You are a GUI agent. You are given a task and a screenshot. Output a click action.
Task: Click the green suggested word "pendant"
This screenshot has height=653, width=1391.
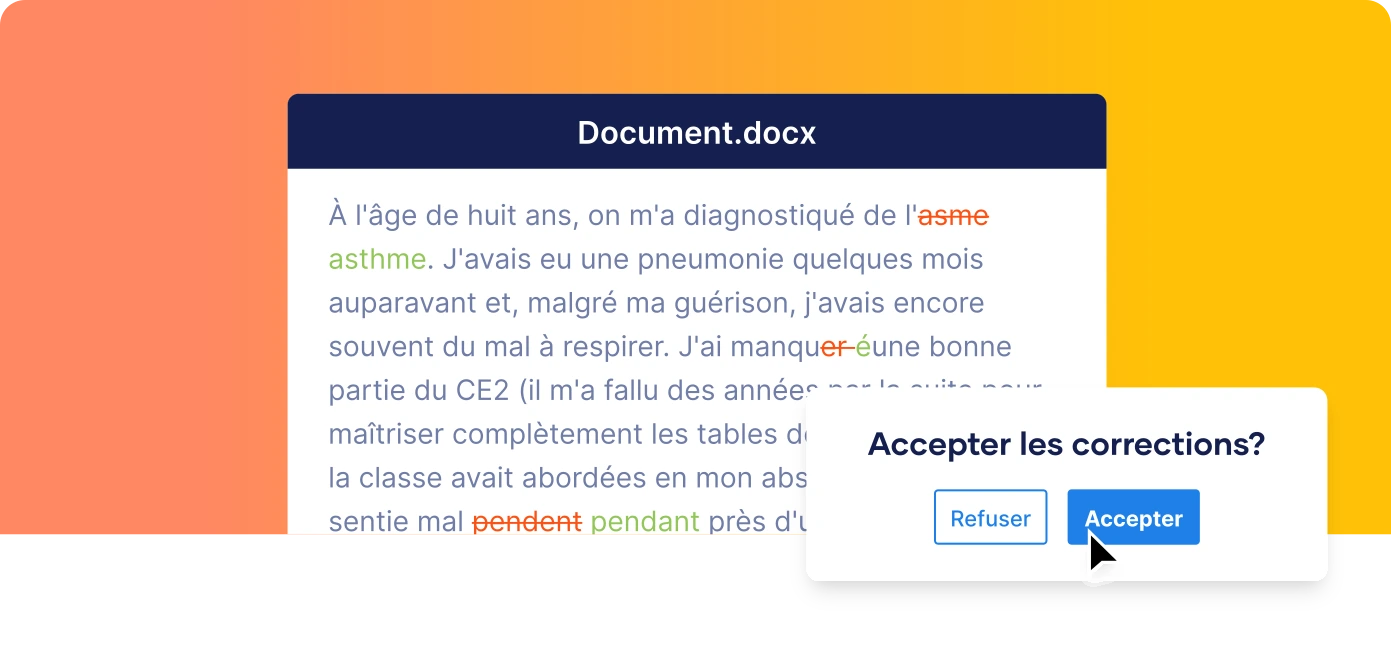click(x=645, y=522)
